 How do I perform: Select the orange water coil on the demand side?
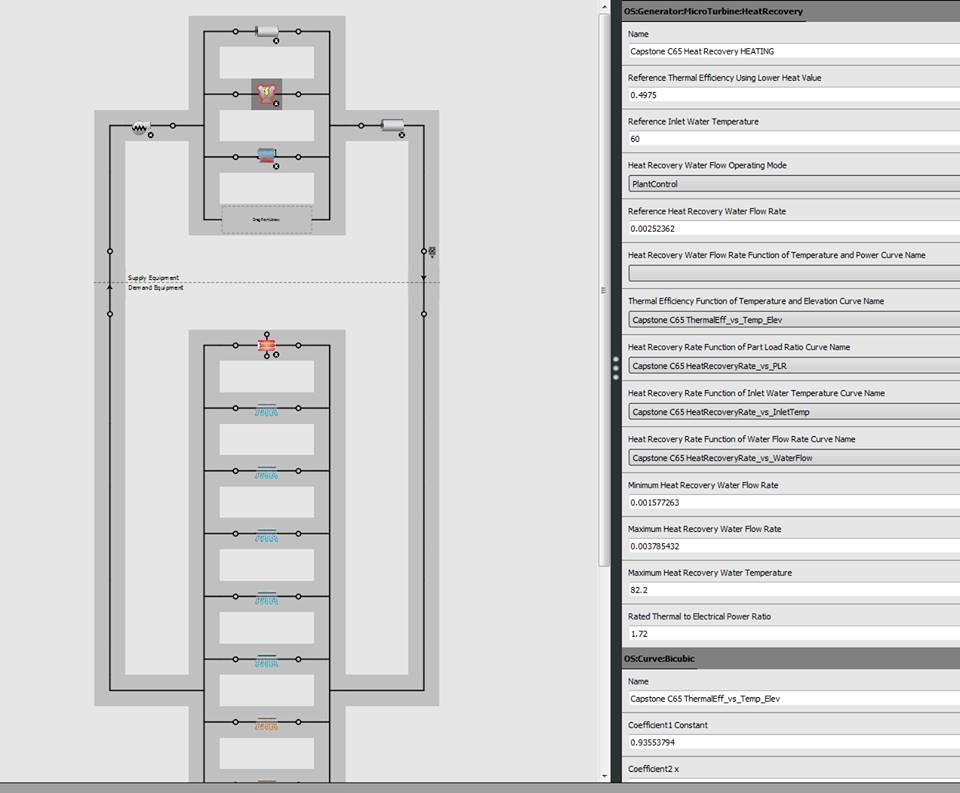266,724
